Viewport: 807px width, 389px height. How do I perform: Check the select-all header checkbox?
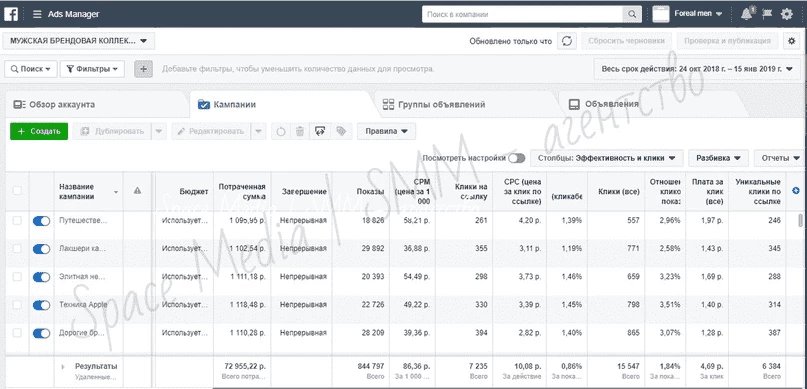(17, 191)
